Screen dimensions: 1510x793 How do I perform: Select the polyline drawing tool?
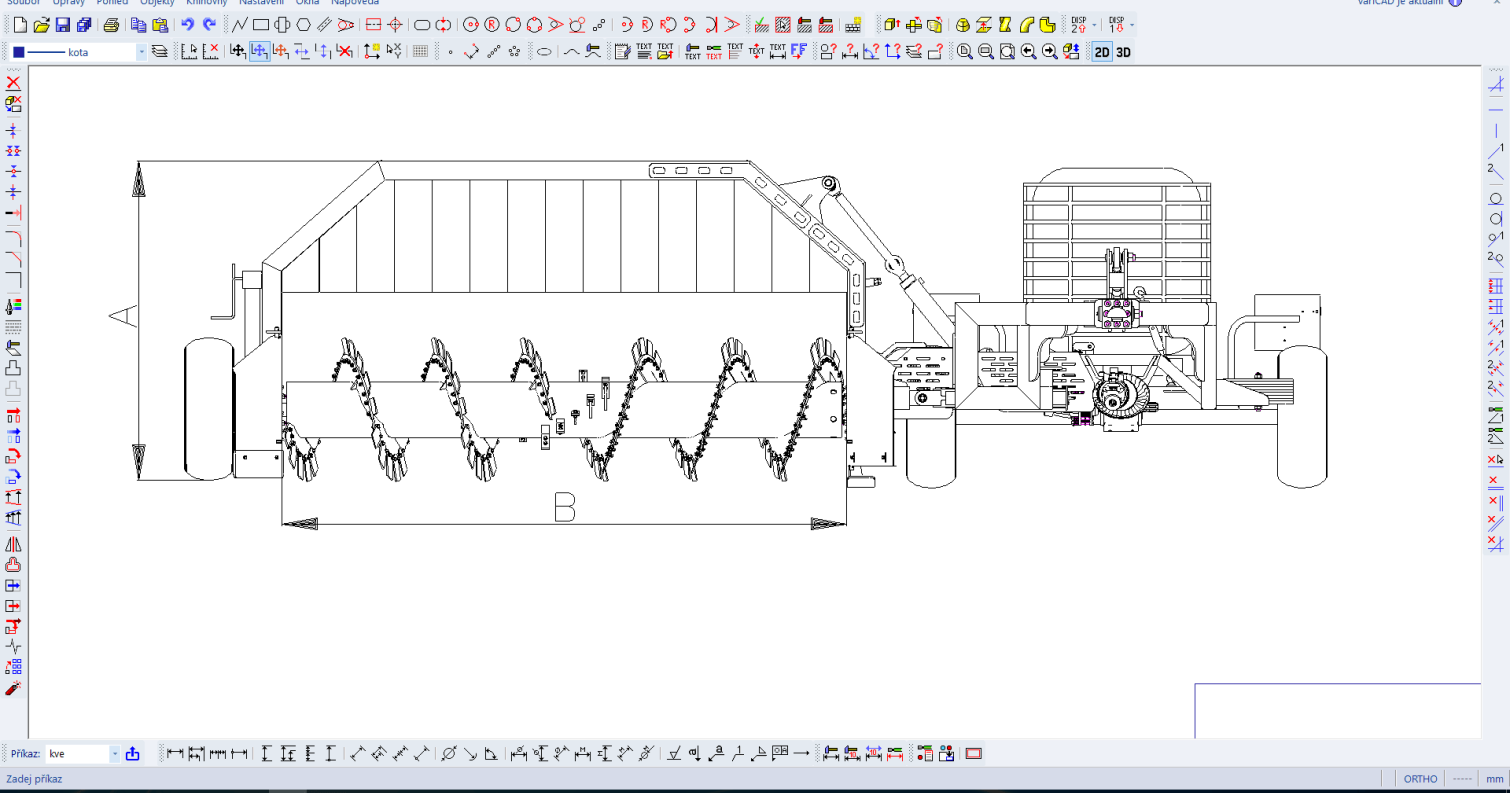(x=239, y=24)
